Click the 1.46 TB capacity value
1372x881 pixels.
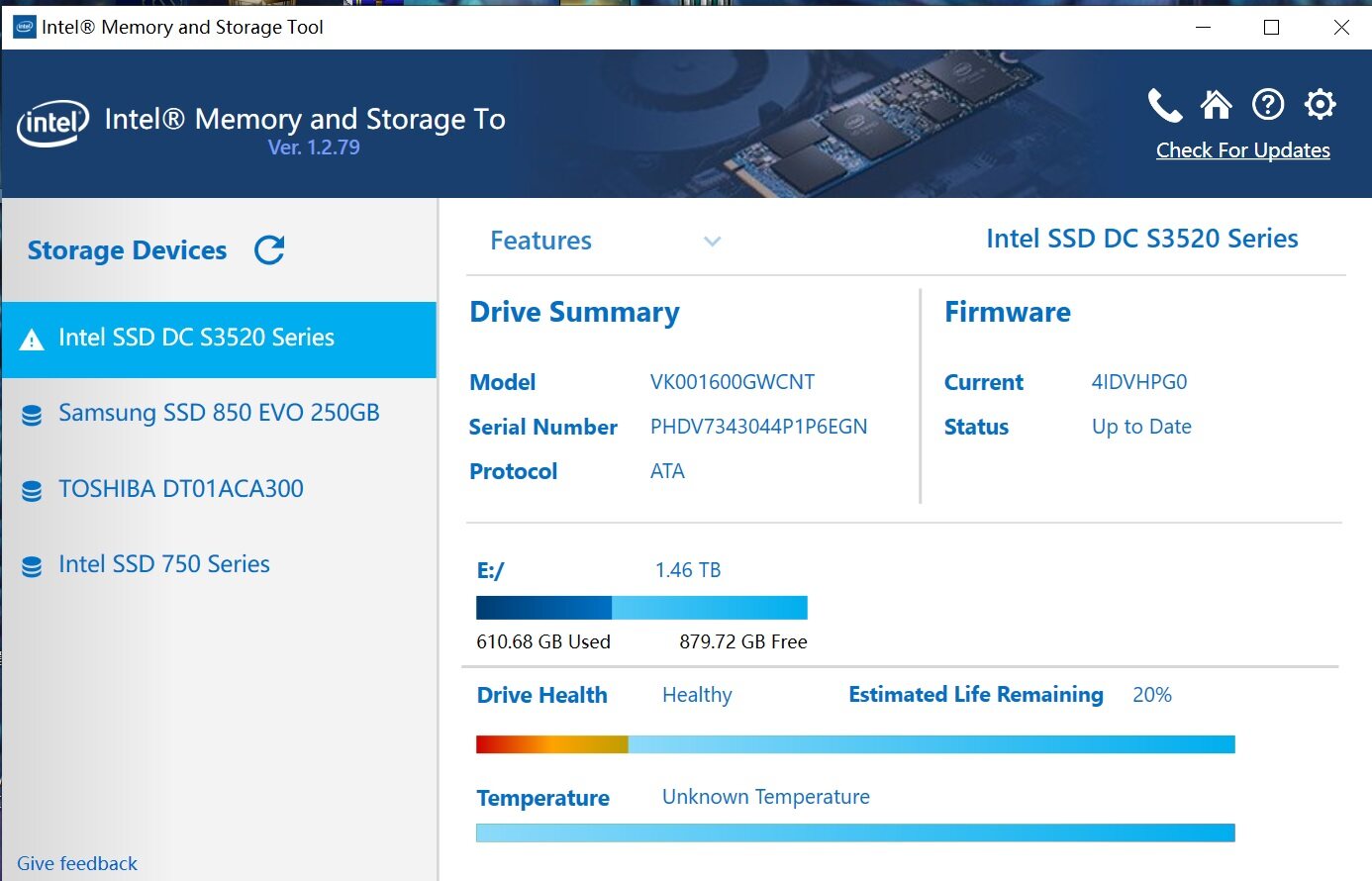click(688, 570)
